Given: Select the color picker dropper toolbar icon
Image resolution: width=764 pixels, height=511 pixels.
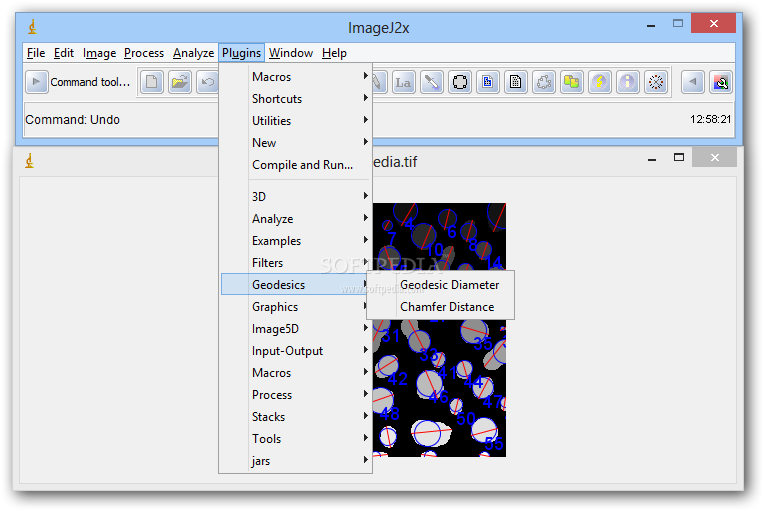Looking at the screenshot, I should point(432,82).
